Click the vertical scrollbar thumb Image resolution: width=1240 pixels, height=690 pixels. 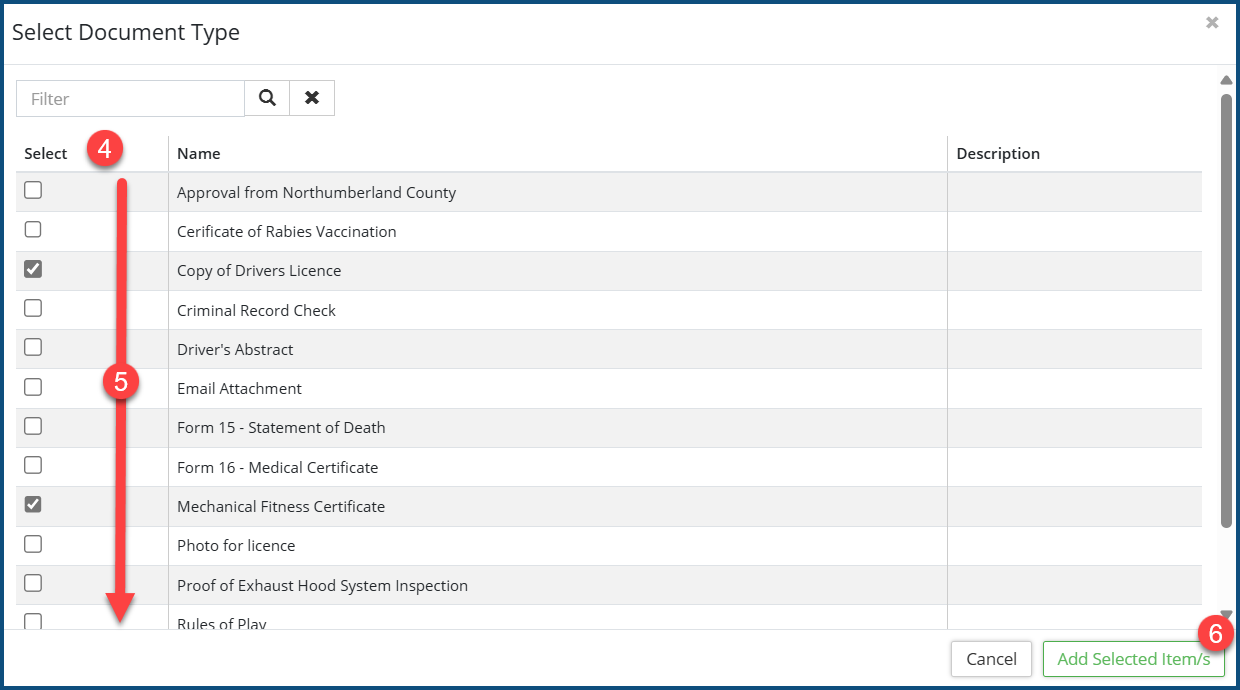[x=1226, y=310]
